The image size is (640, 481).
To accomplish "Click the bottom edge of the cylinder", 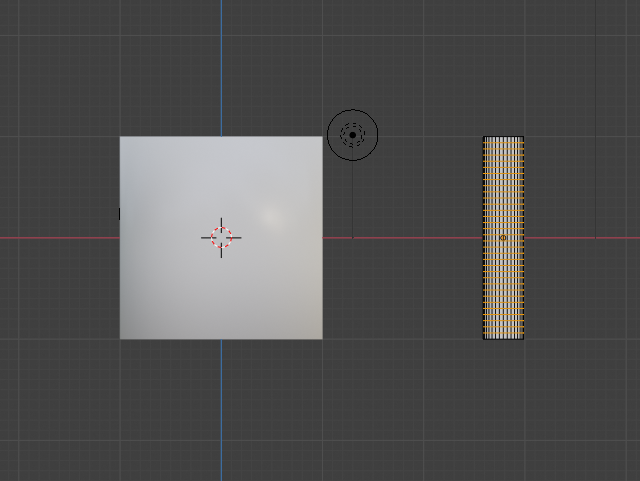I will pos(503,339).
